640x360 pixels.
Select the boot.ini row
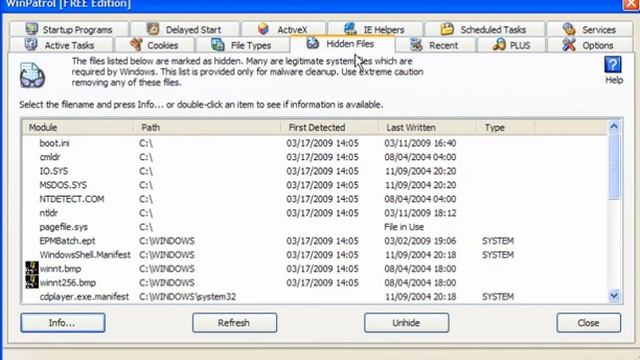[x=314, y=143]
